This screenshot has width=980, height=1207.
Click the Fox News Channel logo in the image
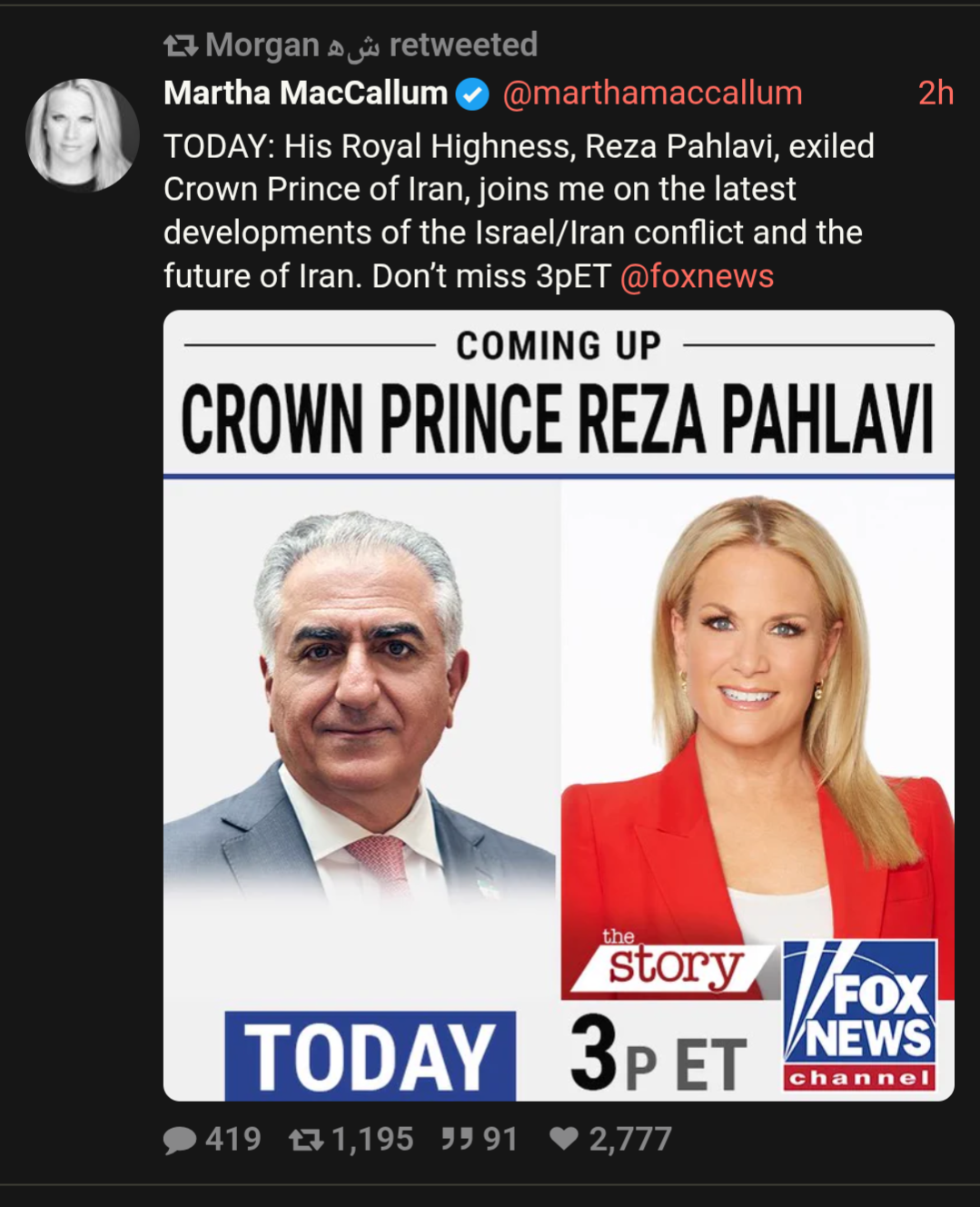pos(859,1014)
